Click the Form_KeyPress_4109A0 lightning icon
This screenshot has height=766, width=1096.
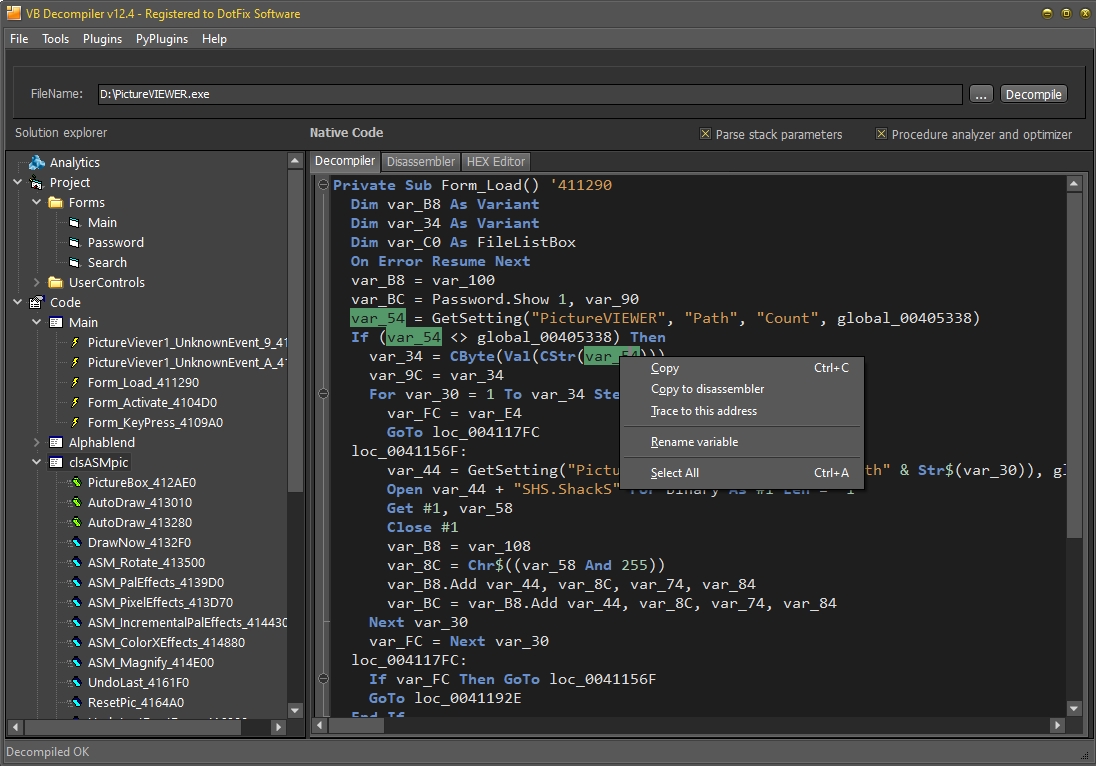point(75,423)
